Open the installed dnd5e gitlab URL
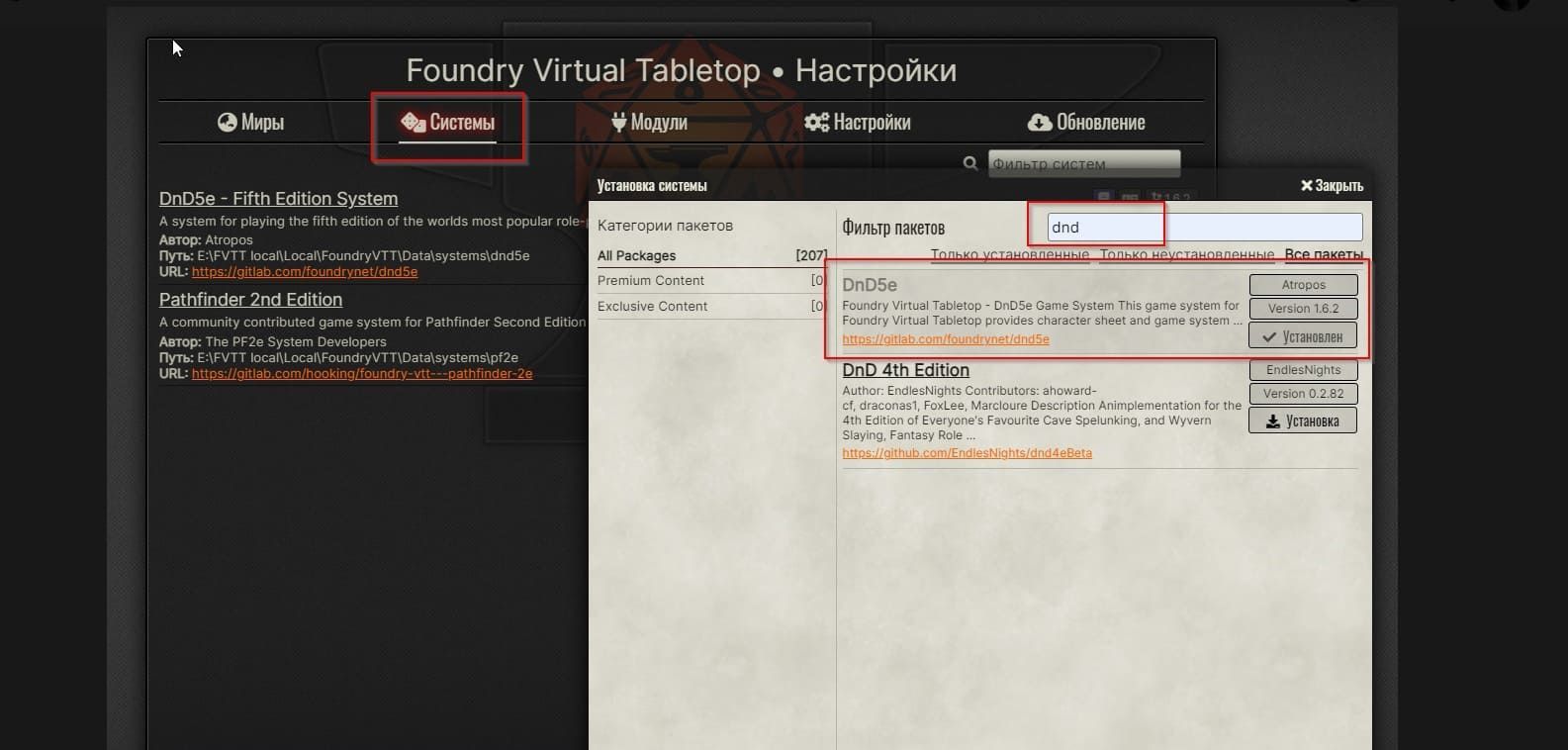 click(x=305, y=271)
